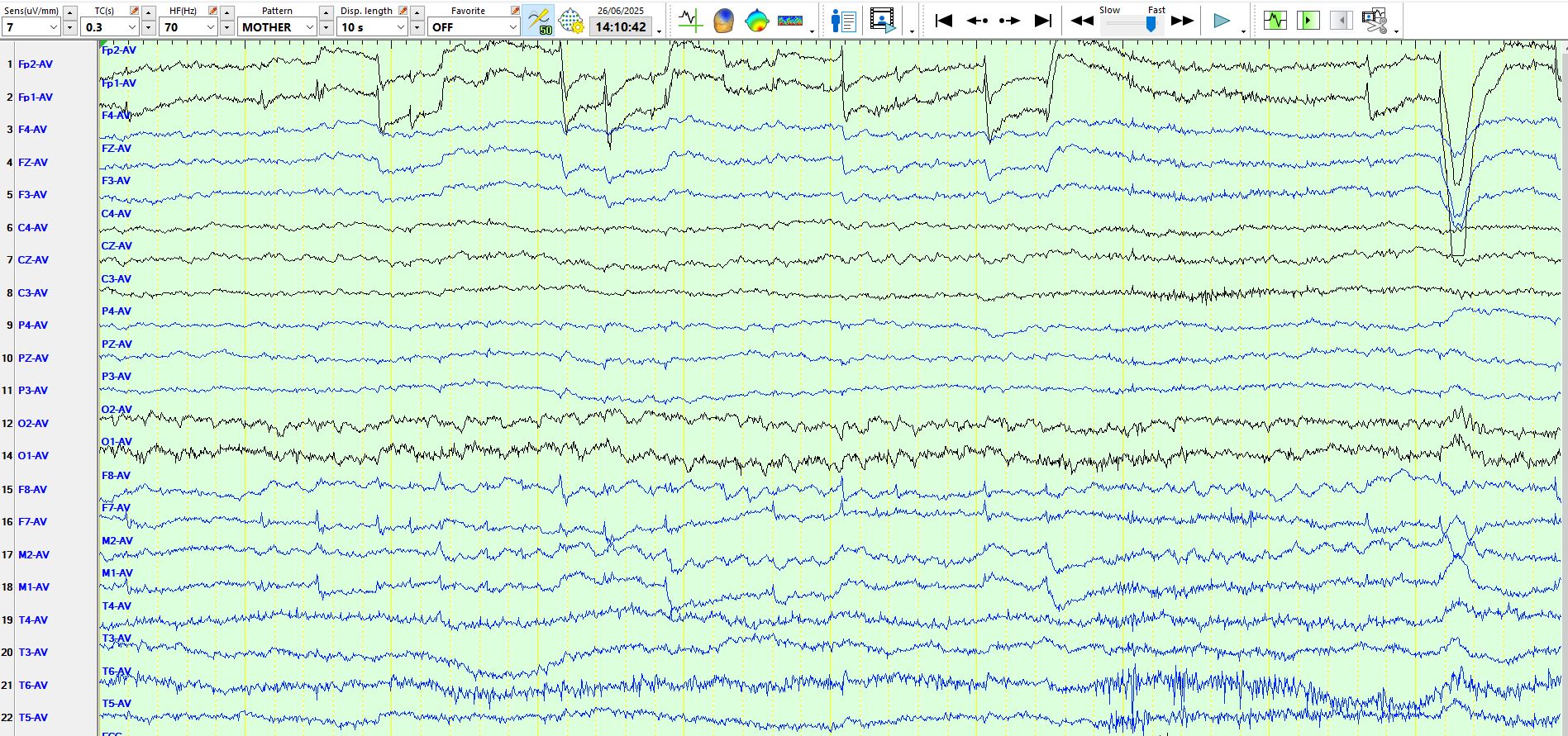Jump to the start of the recording

click(x=943, y=21)
